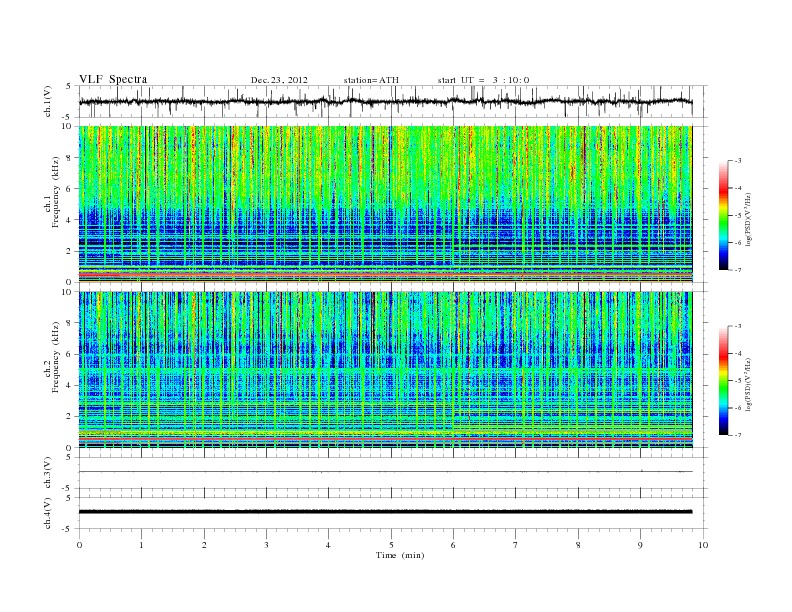
Task: Click the ch.2 'Frequency (kHz)' axis label
Action: click(56, 356)
